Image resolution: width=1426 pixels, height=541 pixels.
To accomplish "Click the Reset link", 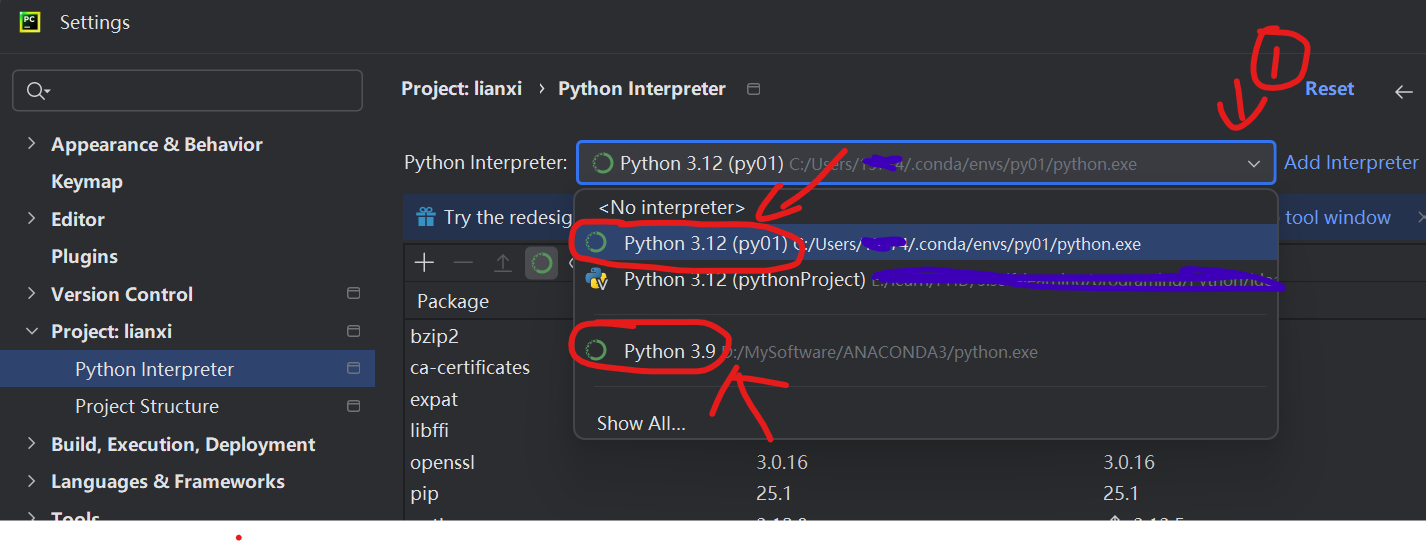I will tap(1329, 89).
